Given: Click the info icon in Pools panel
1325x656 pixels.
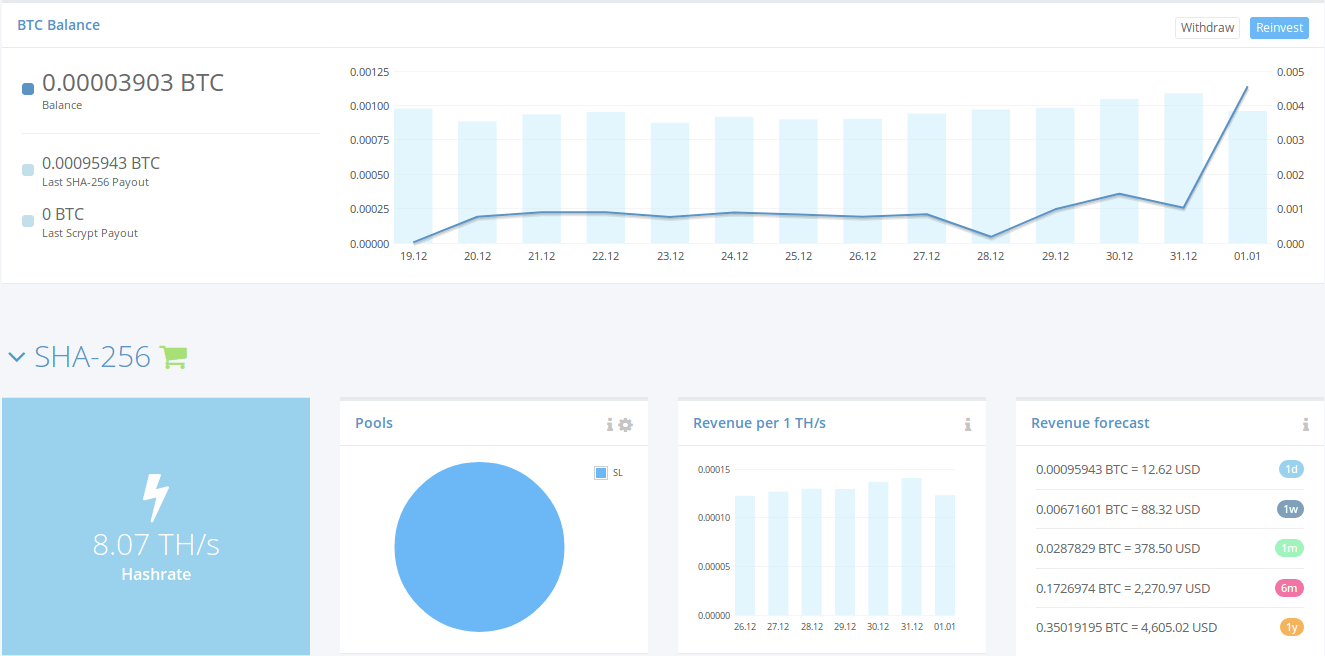Looking at the screenshot, I should [610, 425].
